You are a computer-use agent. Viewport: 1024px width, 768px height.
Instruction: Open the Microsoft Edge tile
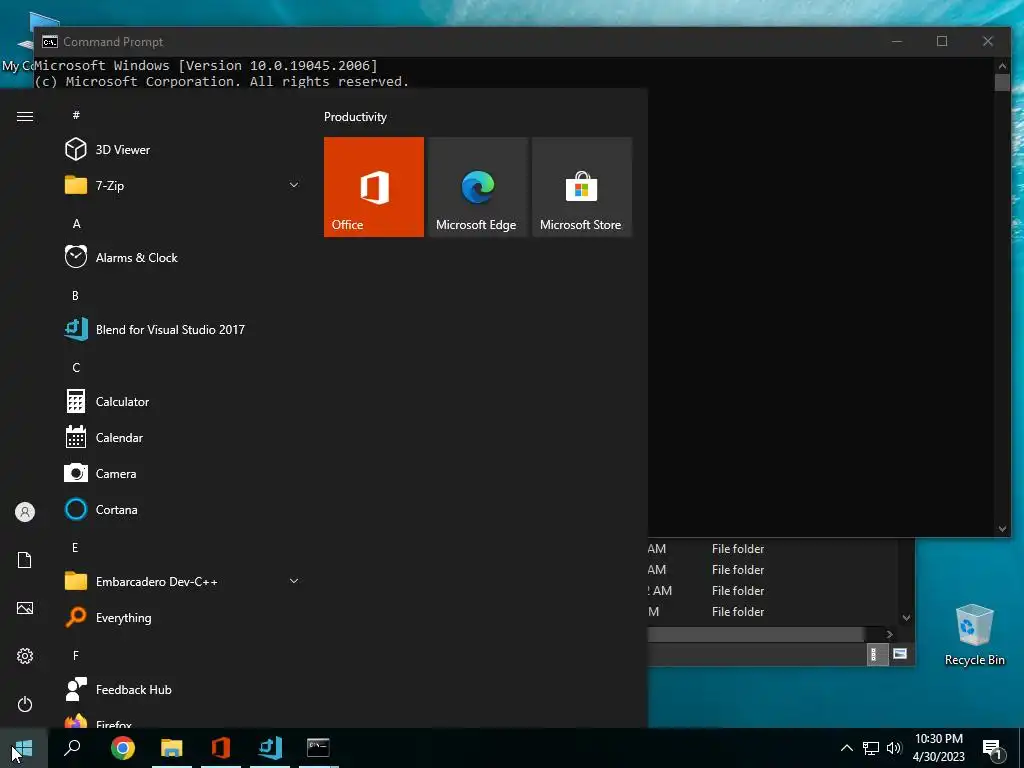click(x=477, y=187)
